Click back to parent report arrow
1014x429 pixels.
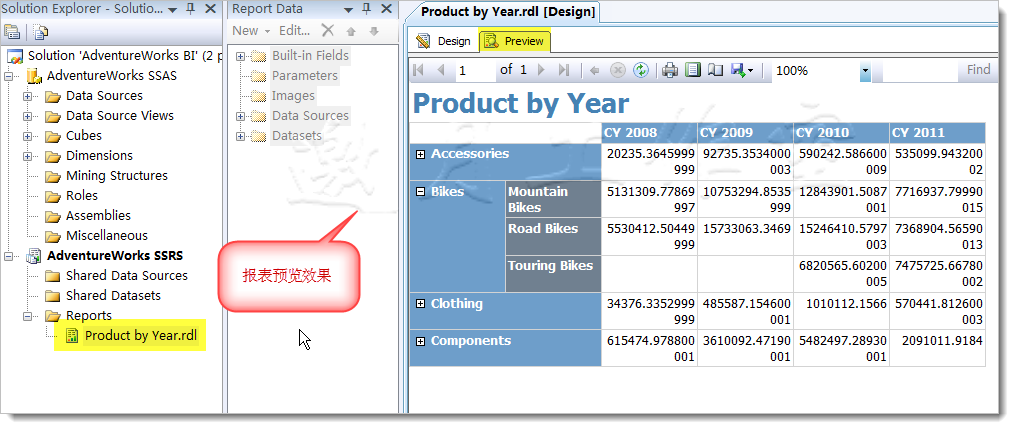coord(594,70)
